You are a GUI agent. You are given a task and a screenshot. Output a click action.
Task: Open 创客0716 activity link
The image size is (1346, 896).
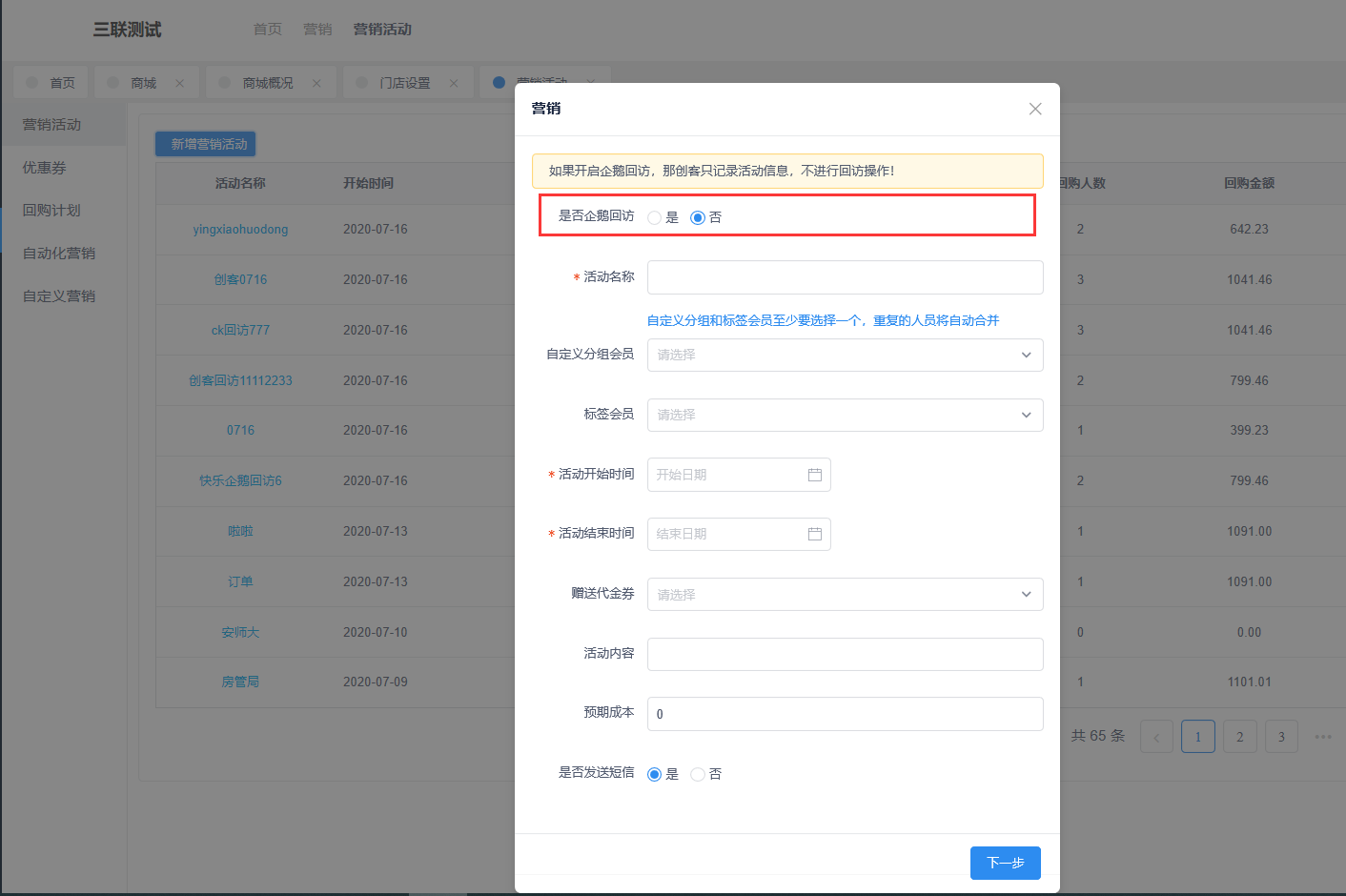tap(240, 279)
